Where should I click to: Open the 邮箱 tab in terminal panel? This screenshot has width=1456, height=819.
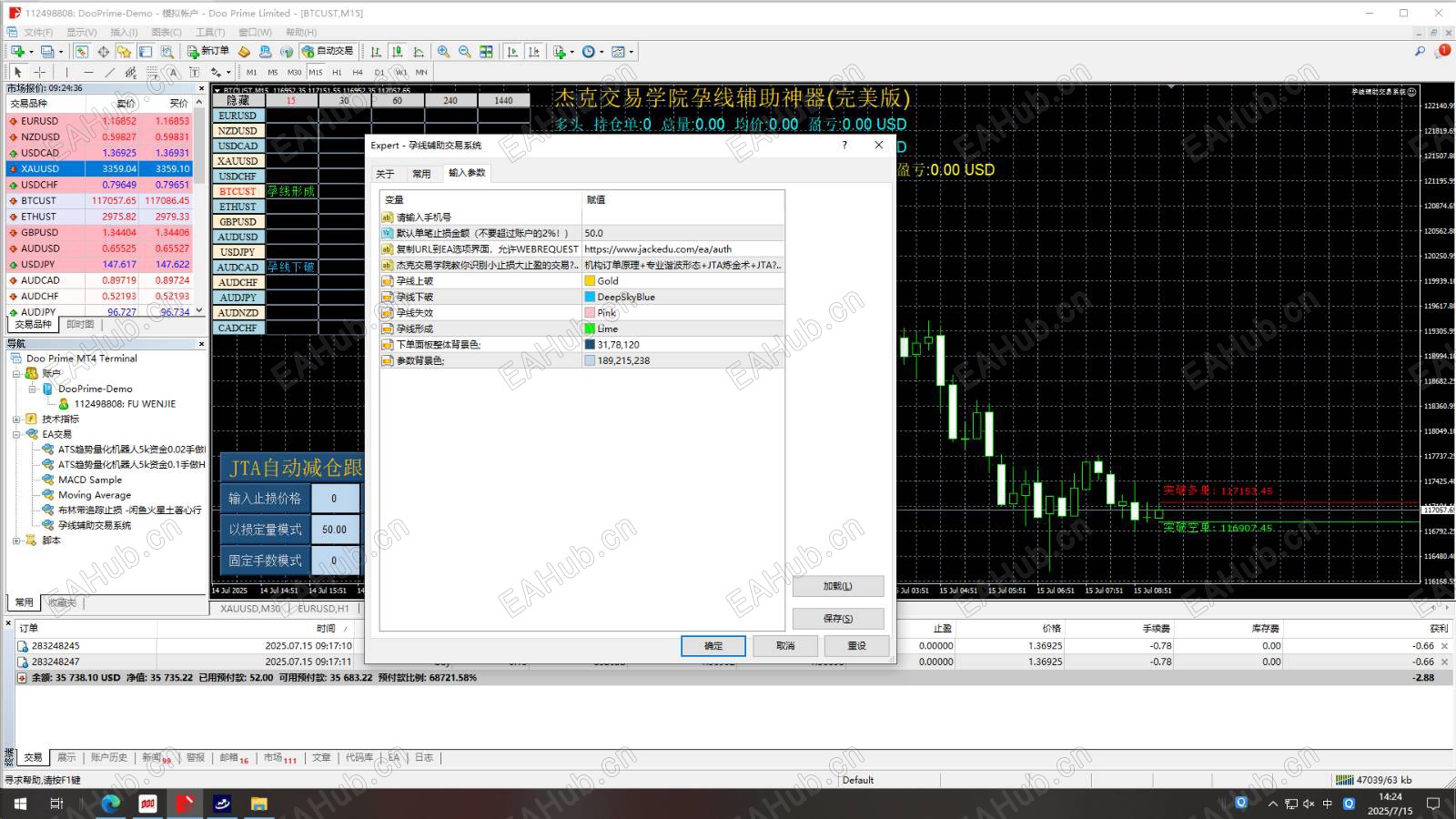[228, 757]
